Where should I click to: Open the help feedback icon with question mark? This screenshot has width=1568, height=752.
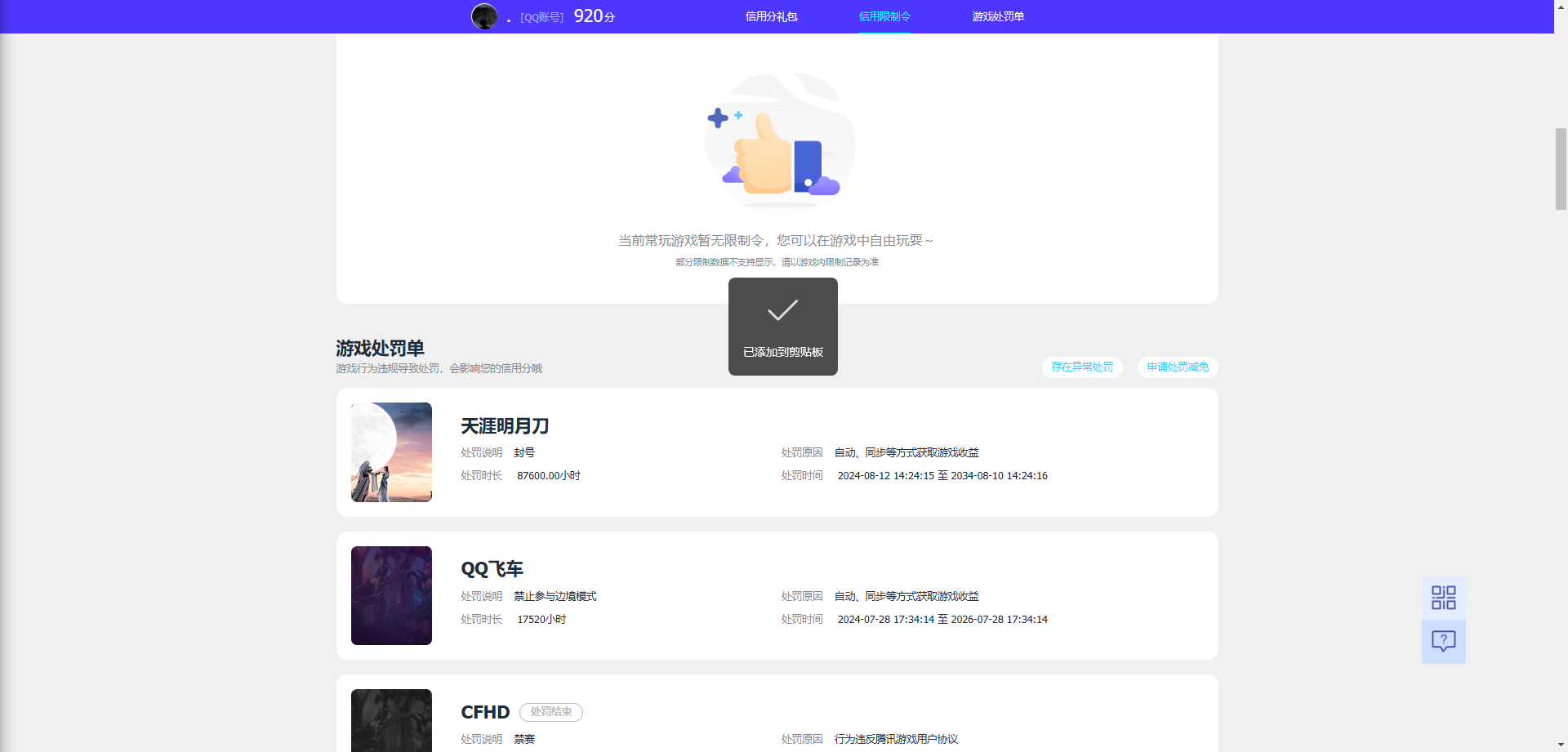coord(1444,642)
